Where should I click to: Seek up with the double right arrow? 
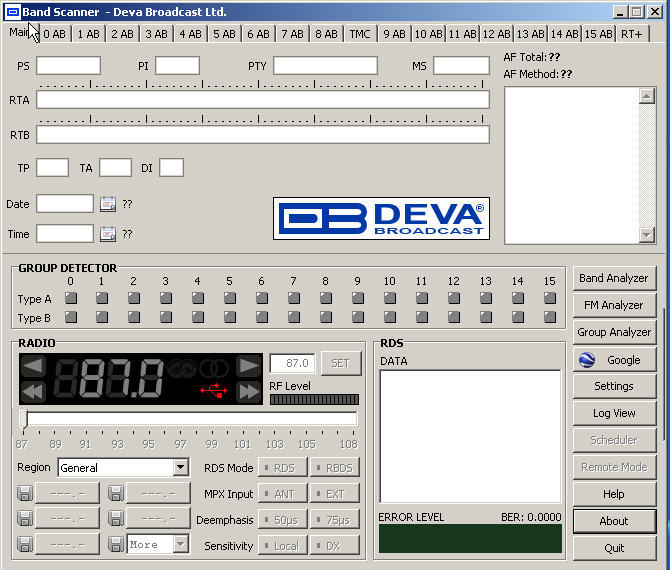point(249,392)
